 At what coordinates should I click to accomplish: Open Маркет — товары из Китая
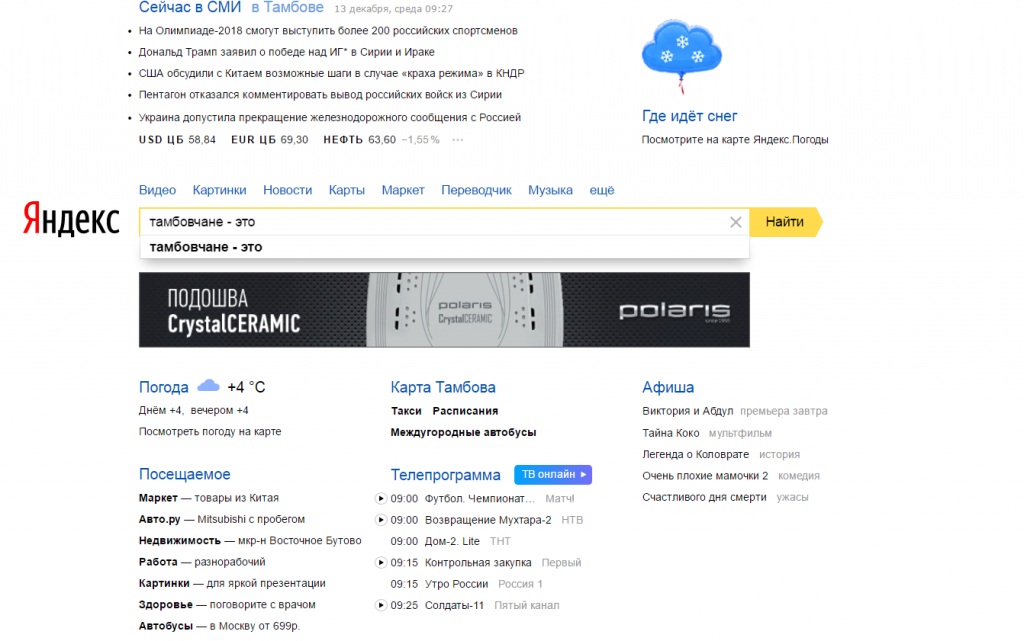208,498
